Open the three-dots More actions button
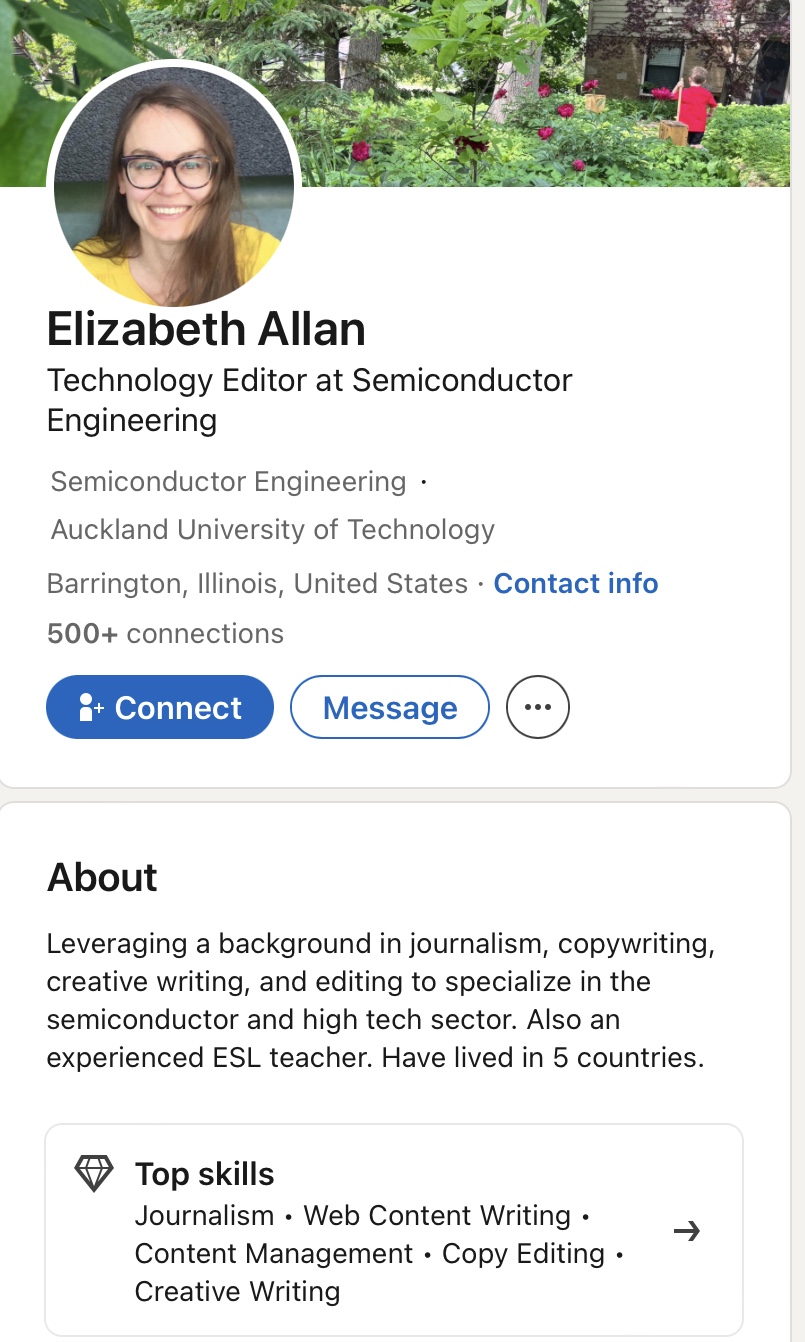This screenshot has height=1342, width=805. pos(538,707)
